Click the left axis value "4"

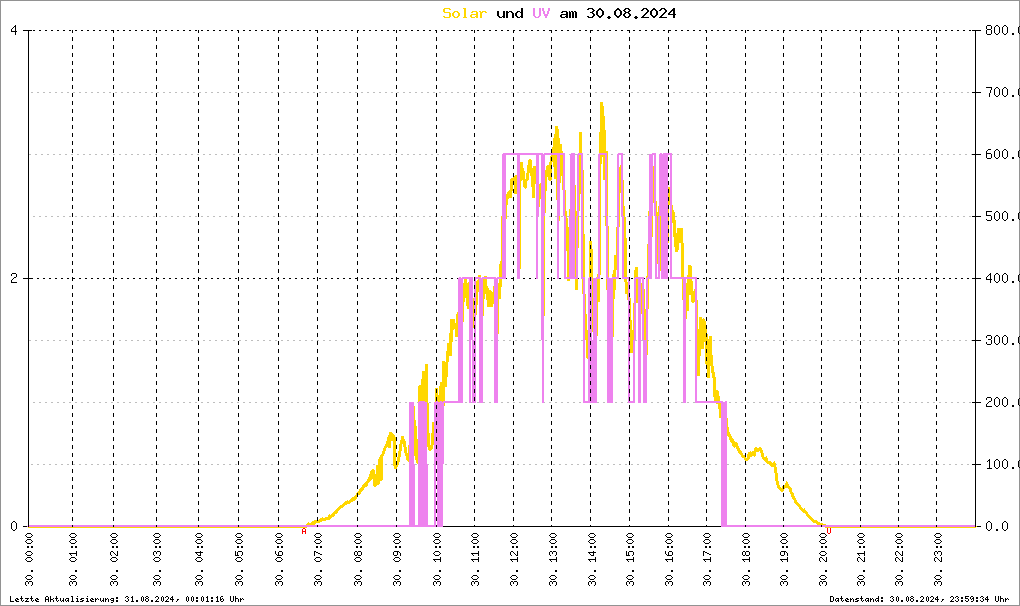(x=14, y=31)
